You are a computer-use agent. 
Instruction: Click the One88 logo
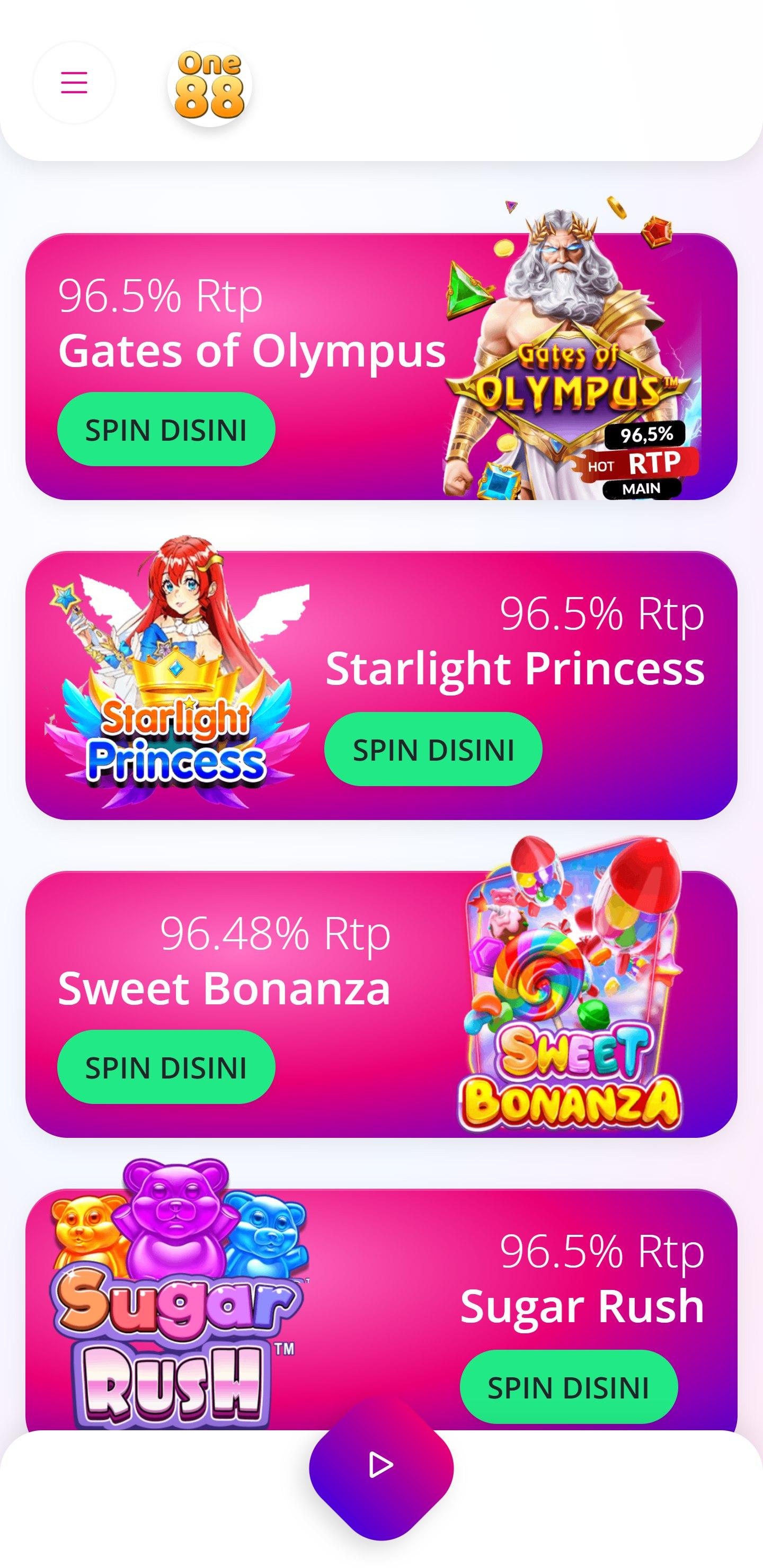[x=209, y=85]
